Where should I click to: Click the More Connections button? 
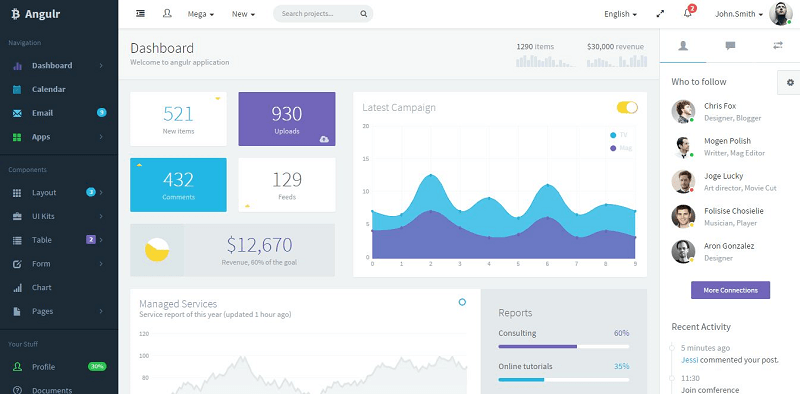click(730, 290)
